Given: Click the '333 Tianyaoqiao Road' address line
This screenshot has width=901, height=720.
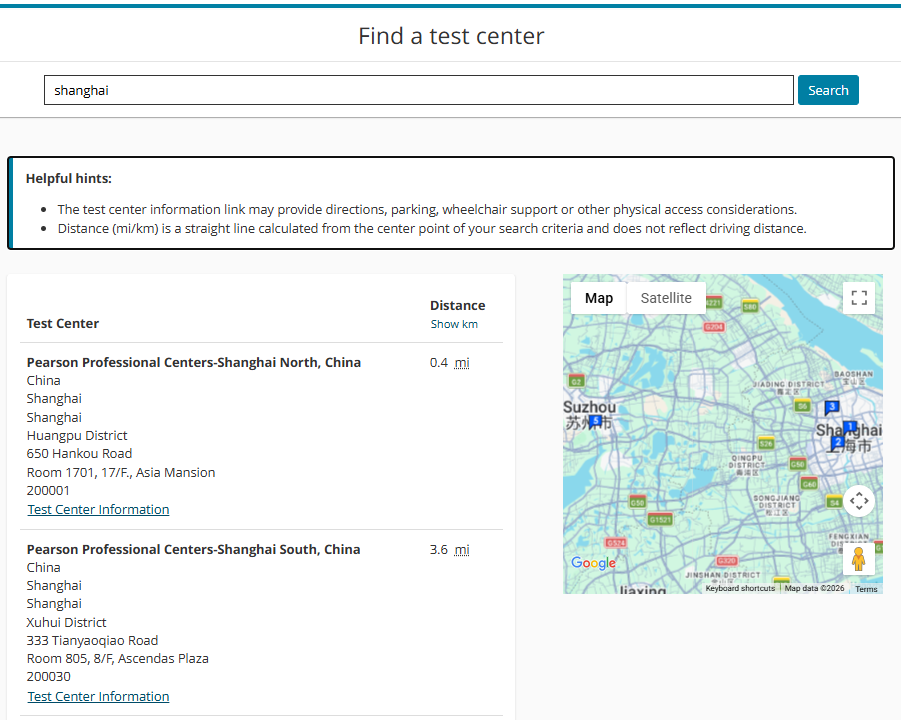Looking at the screenshot, I should coord(93,641).
